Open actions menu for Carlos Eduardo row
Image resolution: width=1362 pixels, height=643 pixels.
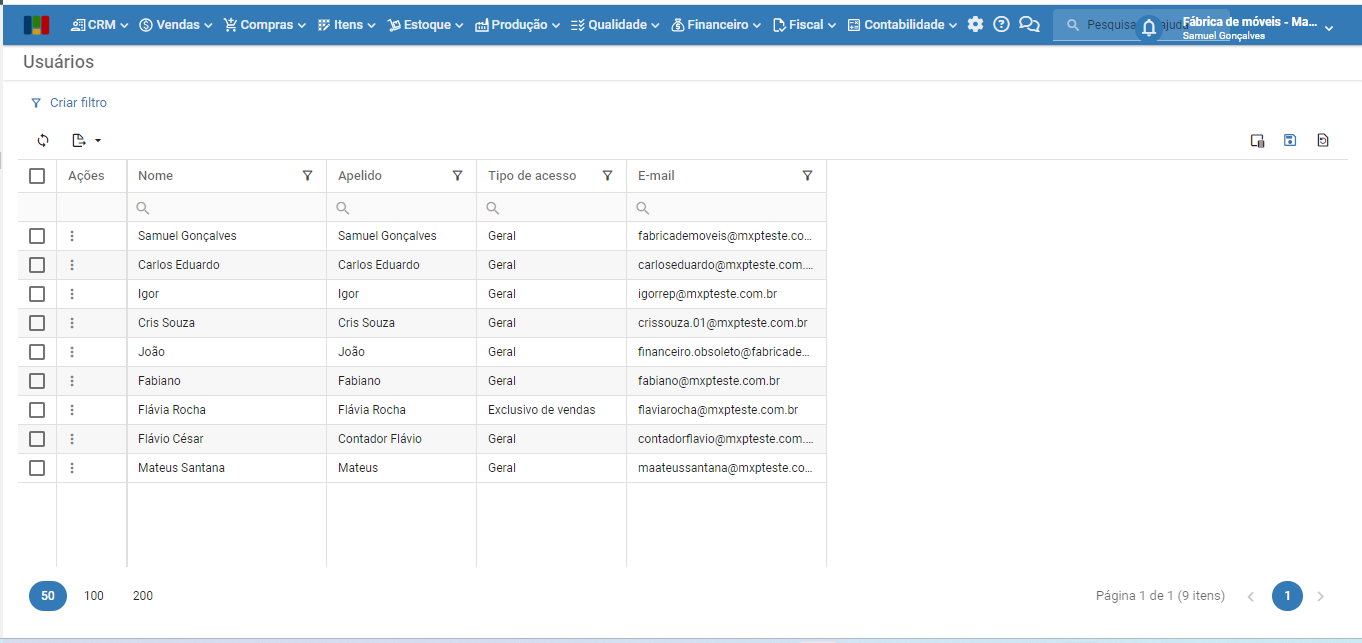(72, 265)
